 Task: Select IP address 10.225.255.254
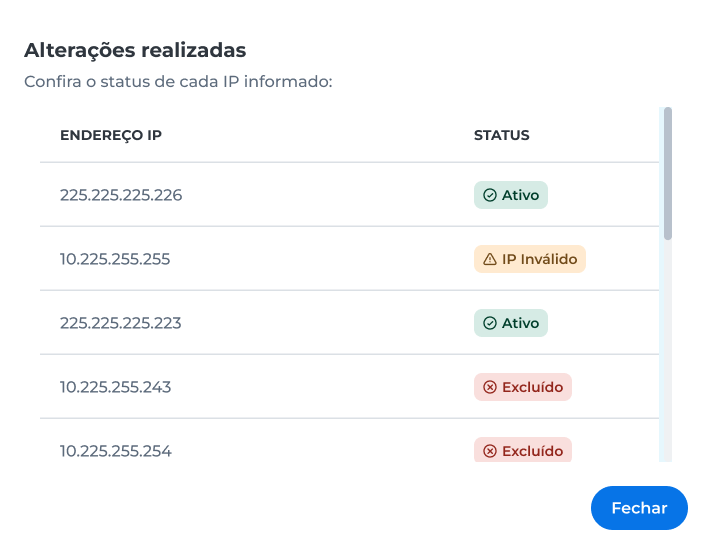116,451
